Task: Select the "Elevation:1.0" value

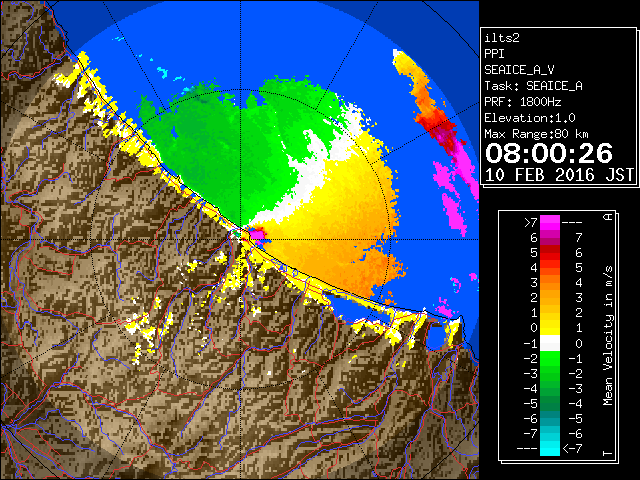Action: click(x=530, y=118)
